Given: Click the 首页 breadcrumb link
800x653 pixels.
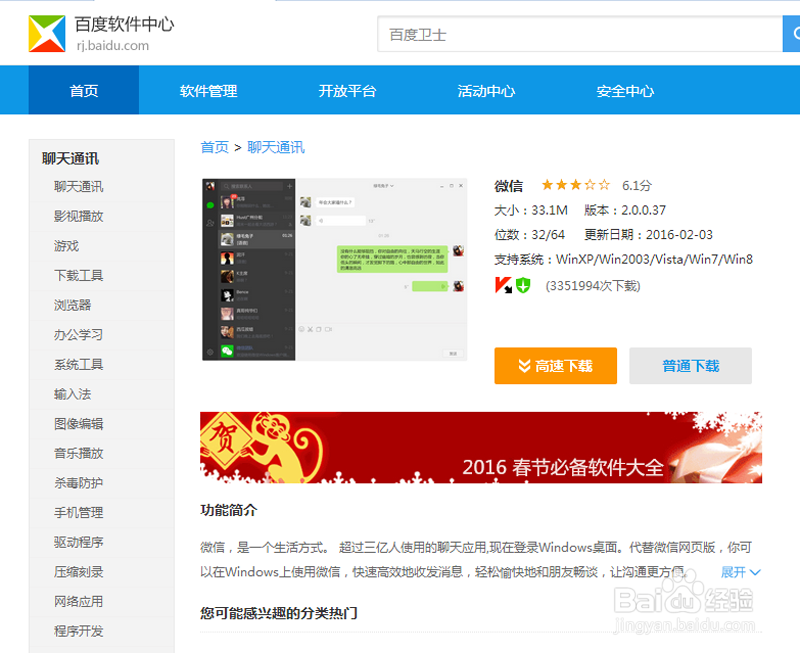Looking at the screenshot, I should click(214, 147).
